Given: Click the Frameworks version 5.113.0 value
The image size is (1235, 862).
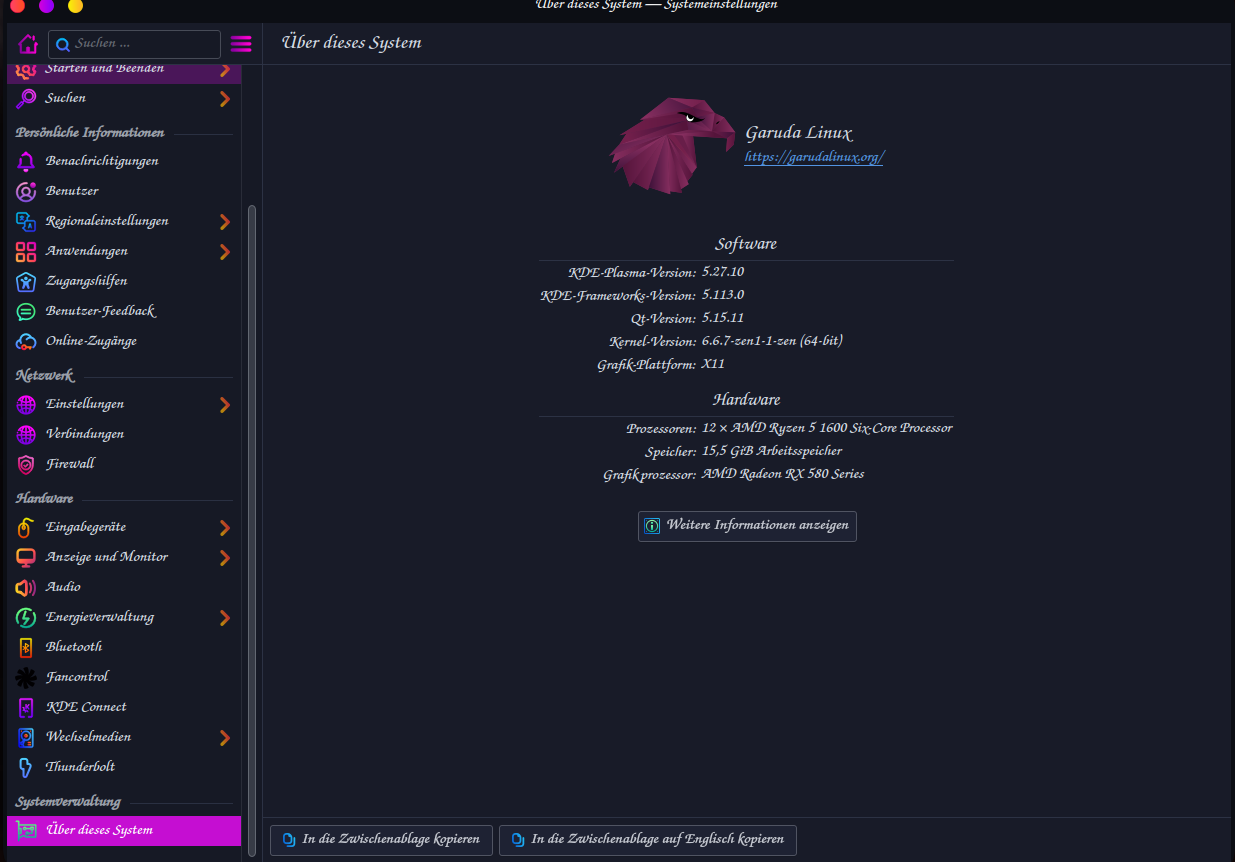Looking at the screenshot, I should pos(723,295).
